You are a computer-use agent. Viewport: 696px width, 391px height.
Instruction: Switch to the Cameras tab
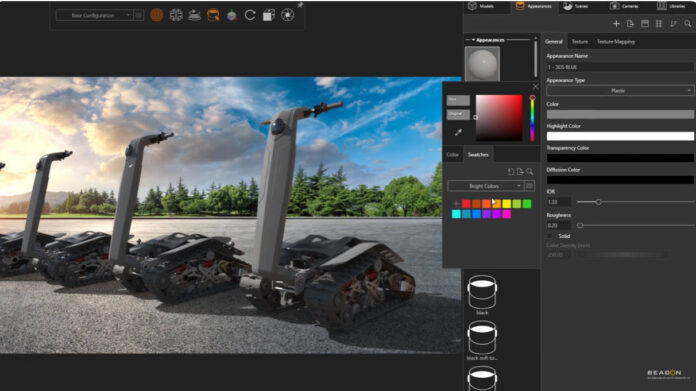click(x=624, y=6)
